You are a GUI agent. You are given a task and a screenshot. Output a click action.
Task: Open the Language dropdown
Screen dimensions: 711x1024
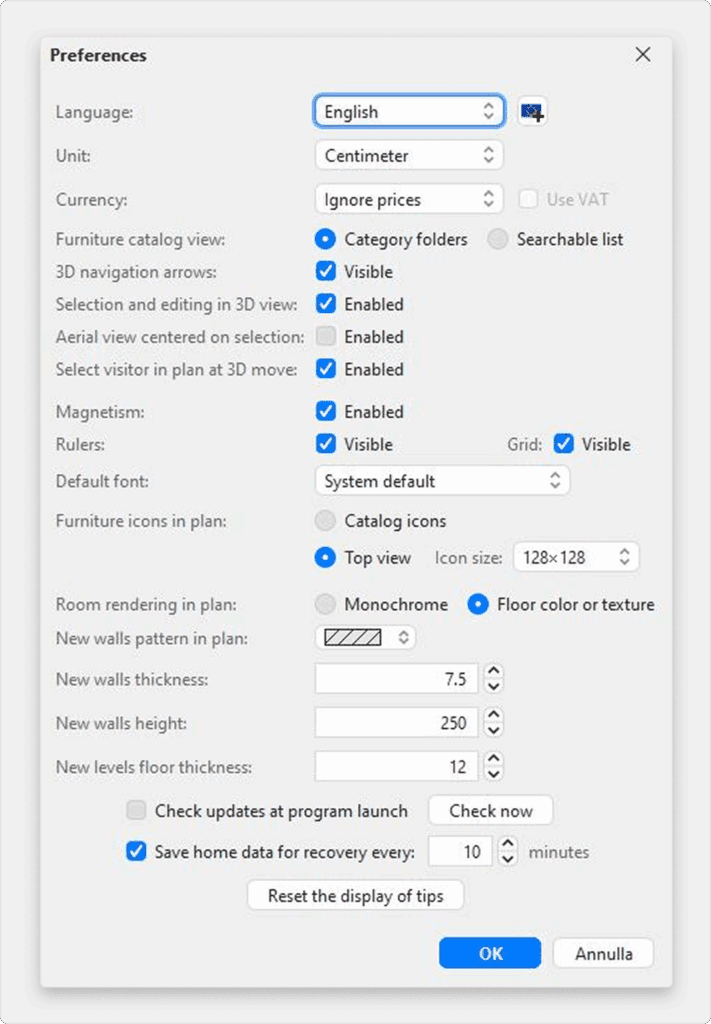(x=408, y=112)
